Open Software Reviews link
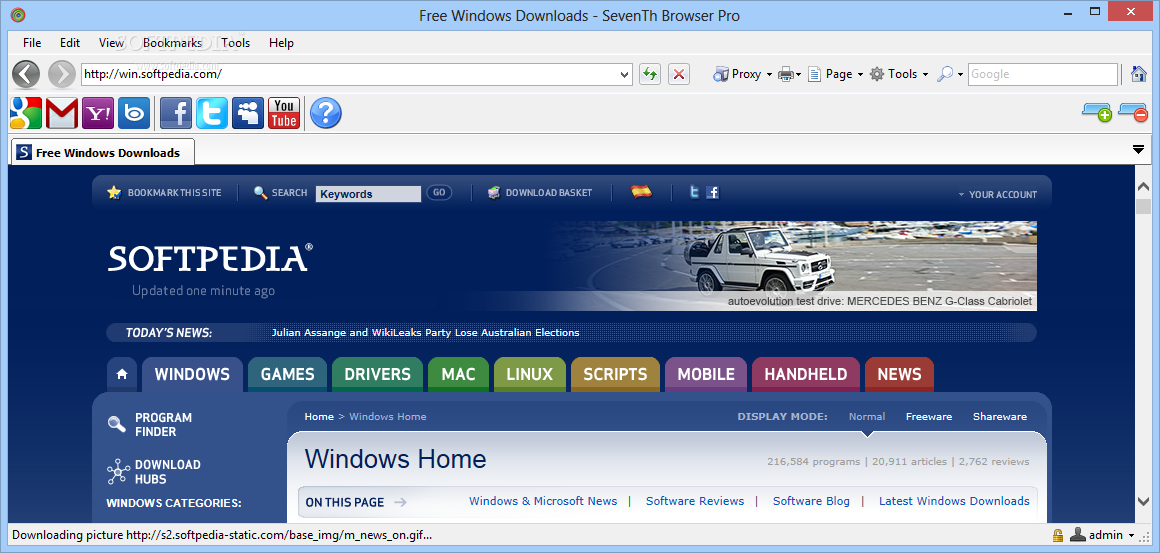The height and width of the screenshot is (553, 1160). click(695, 501)
